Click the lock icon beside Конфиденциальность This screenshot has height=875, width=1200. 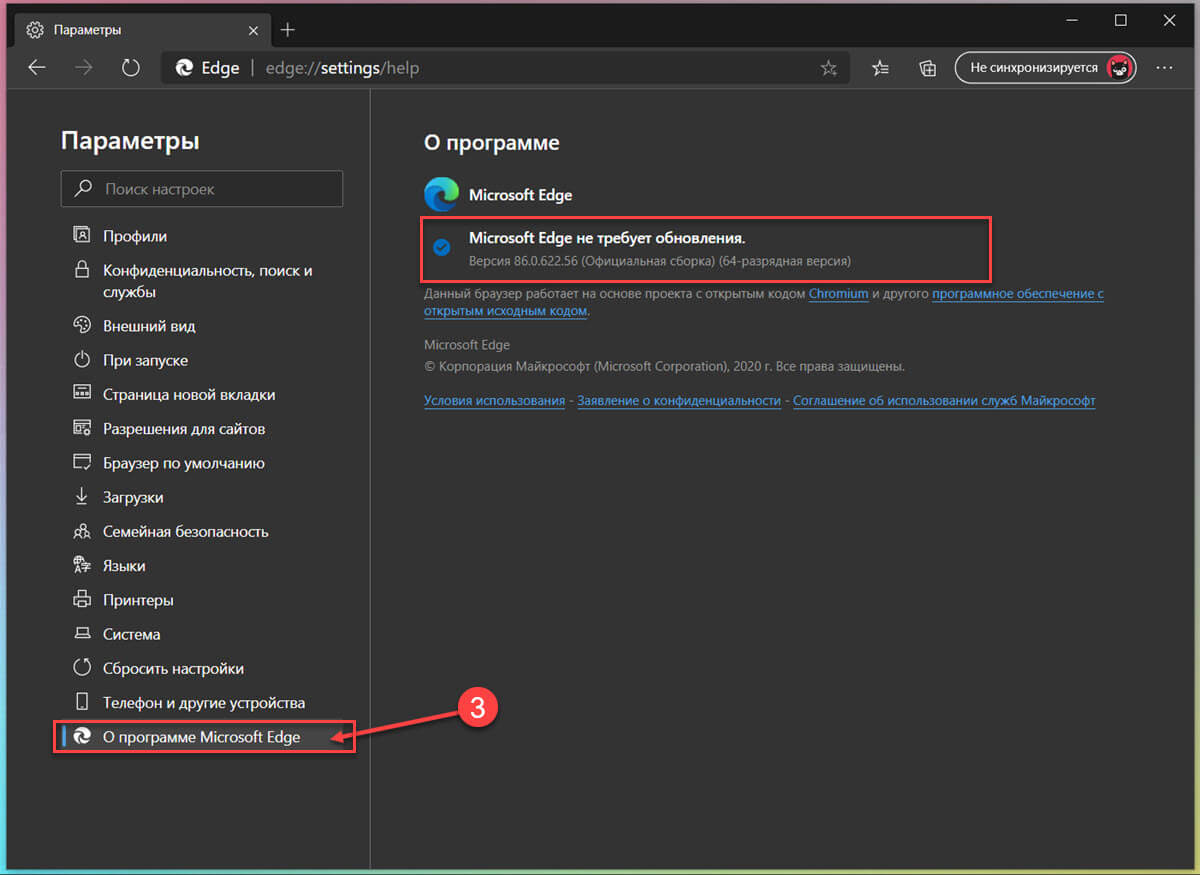point(82,271)
